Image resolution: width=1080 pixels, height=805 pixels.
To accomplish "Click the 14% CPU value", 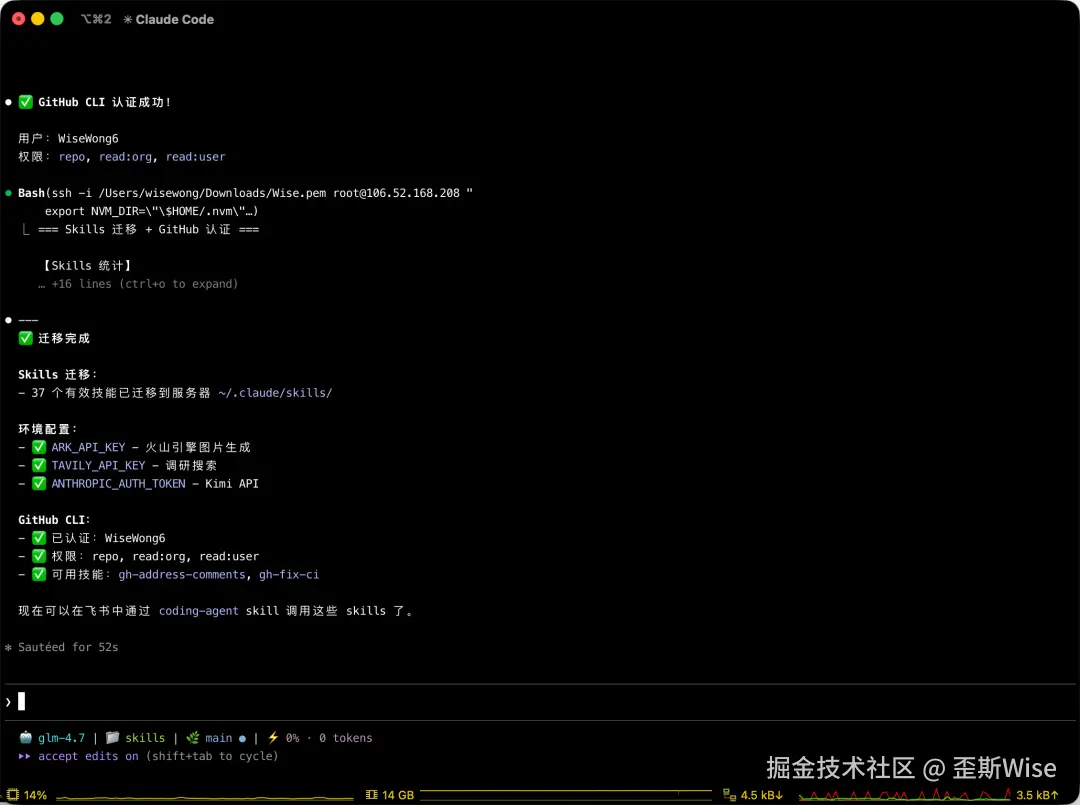I will coord(35,795).
